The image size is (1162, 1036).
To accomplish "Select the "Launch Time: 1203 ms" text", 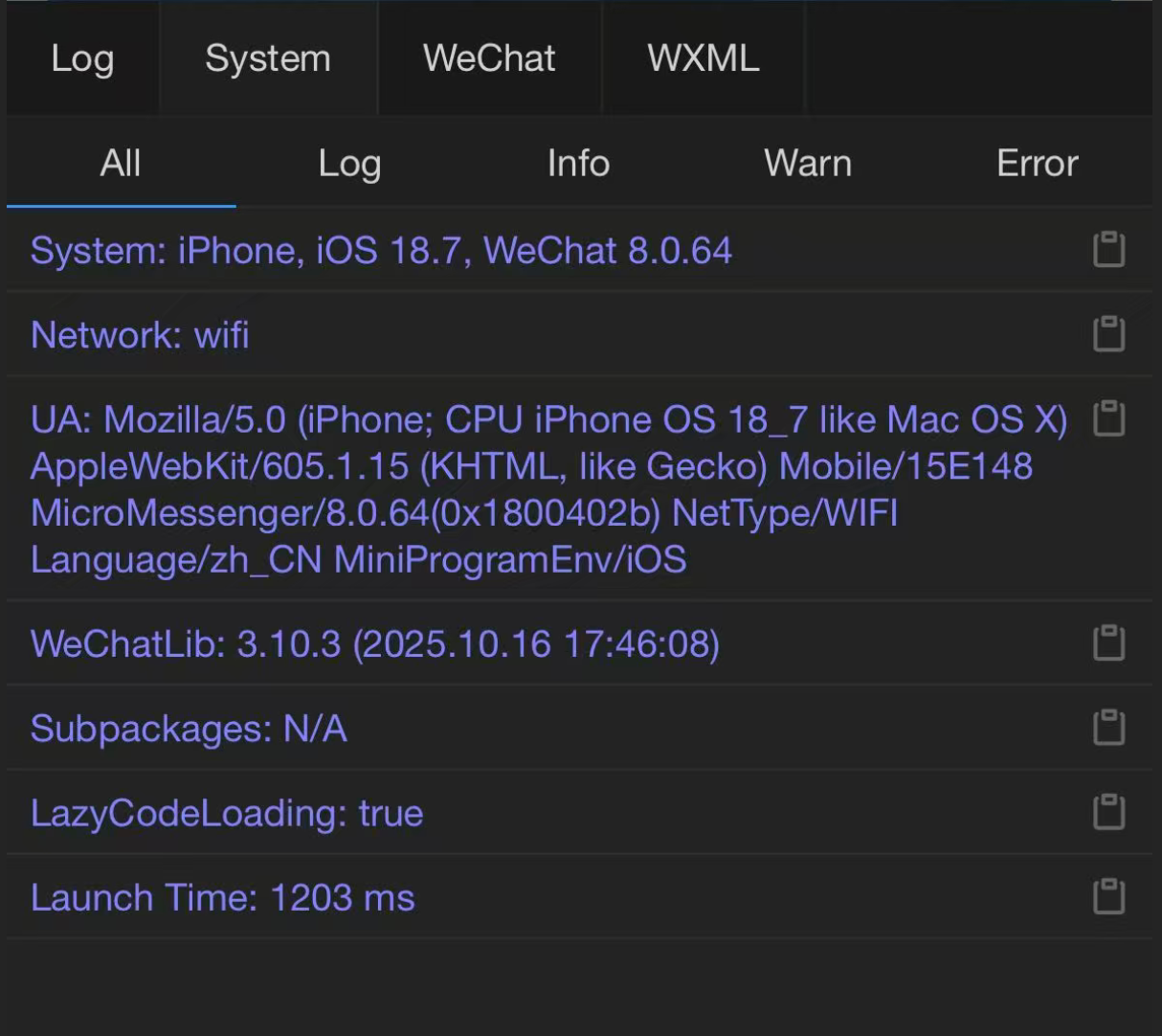I will (x=223, y=897).
